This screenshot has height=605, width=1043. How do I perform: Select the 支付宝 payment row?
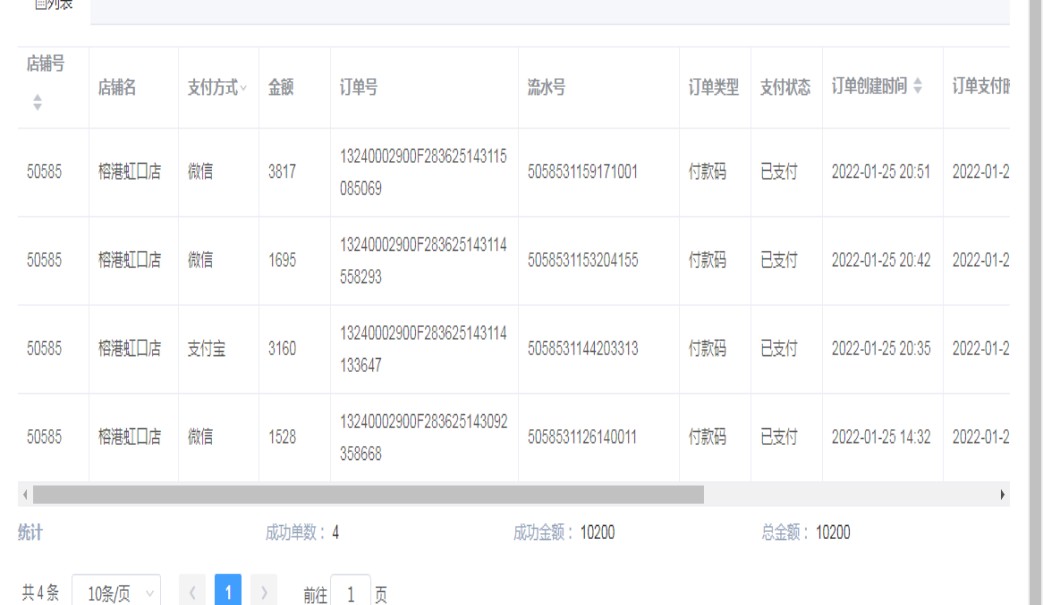(208, 349)
